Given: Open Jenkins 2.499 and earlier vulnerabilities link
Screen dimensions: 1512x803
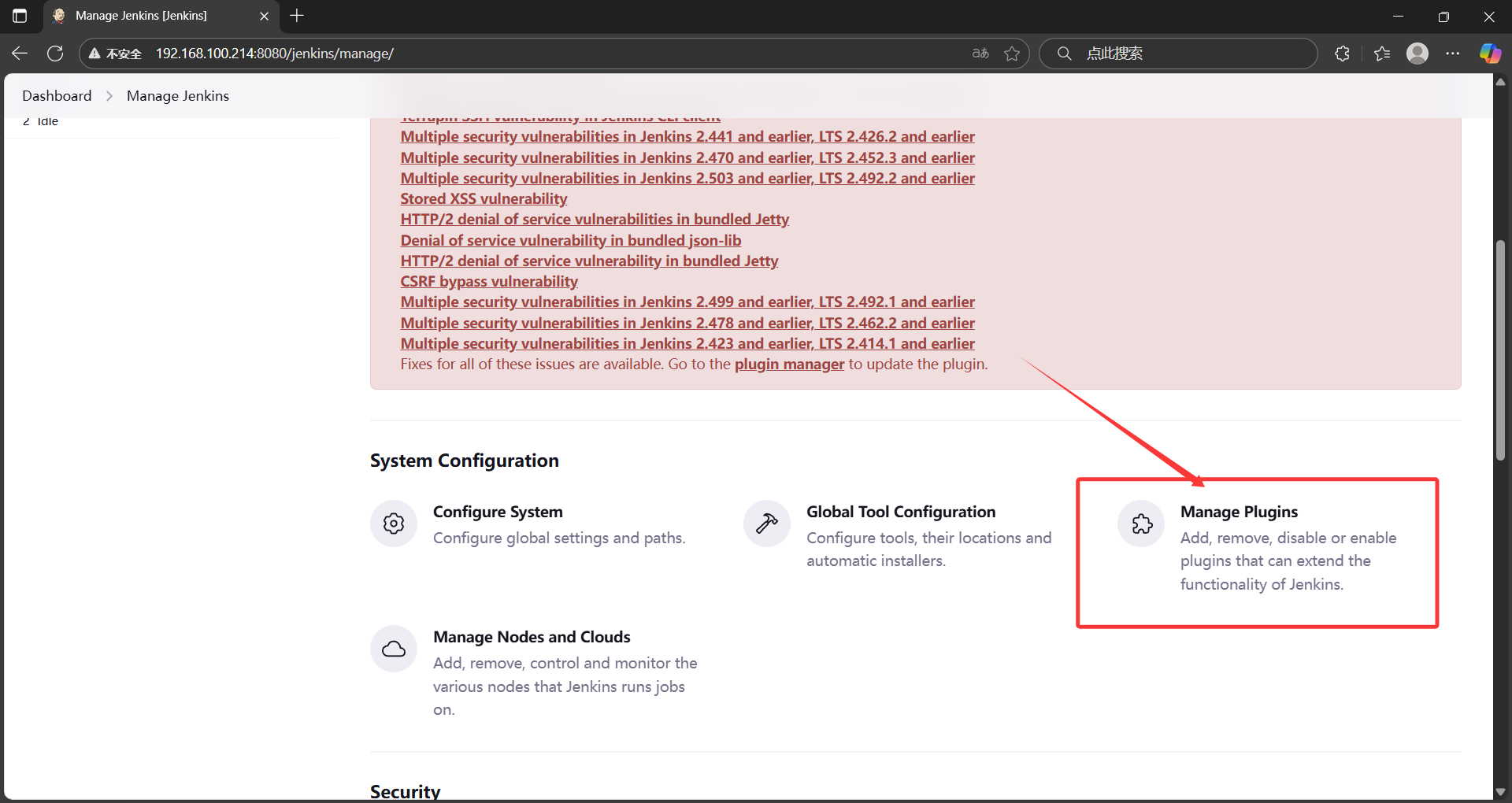Looking at the screenshot, I should (687, 302).
